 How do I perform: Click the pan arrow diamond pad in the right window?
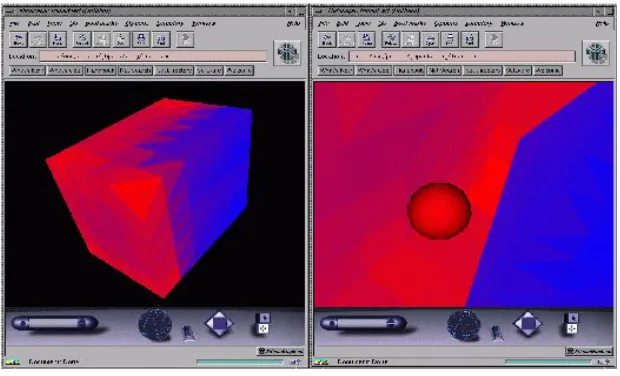coord(528,323)
